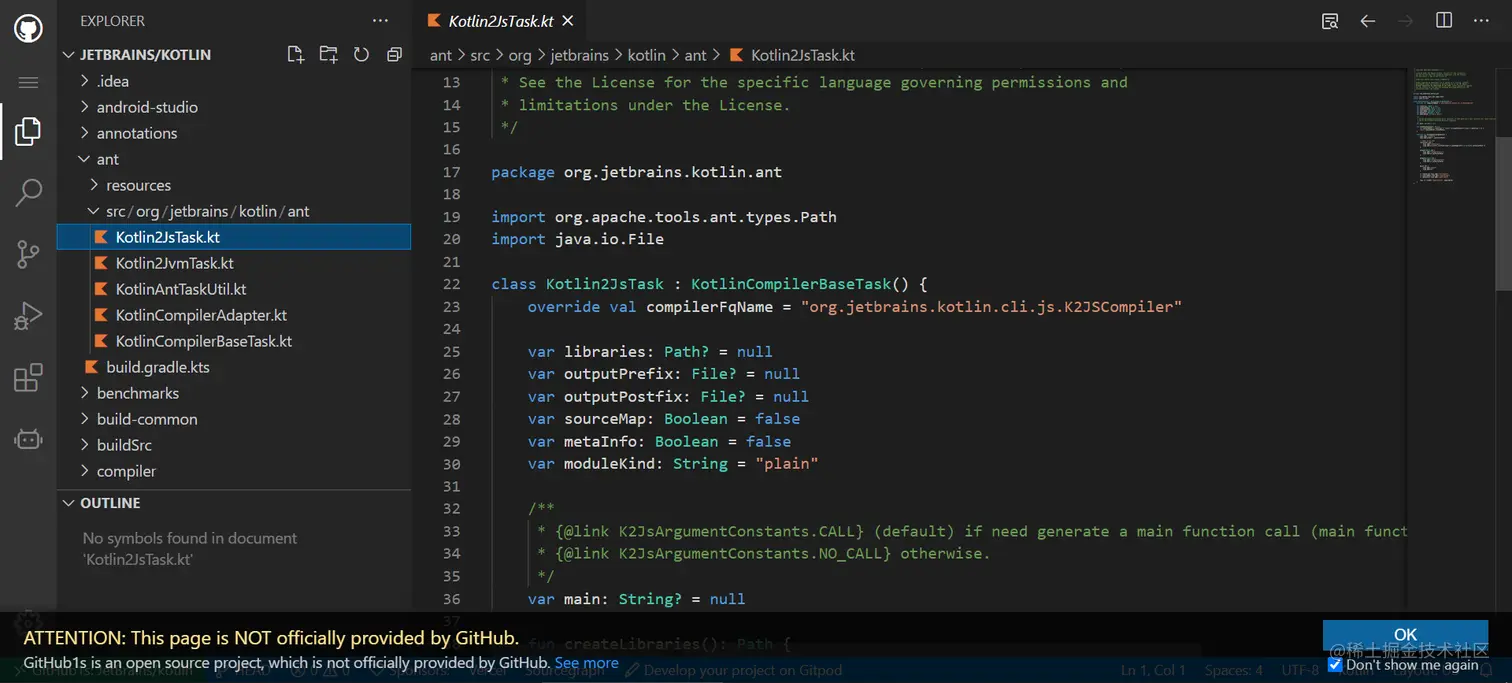Expand the android-studio folder
Image resolution: width=1512 pixels, height=683 pixels.
(147, 107)
